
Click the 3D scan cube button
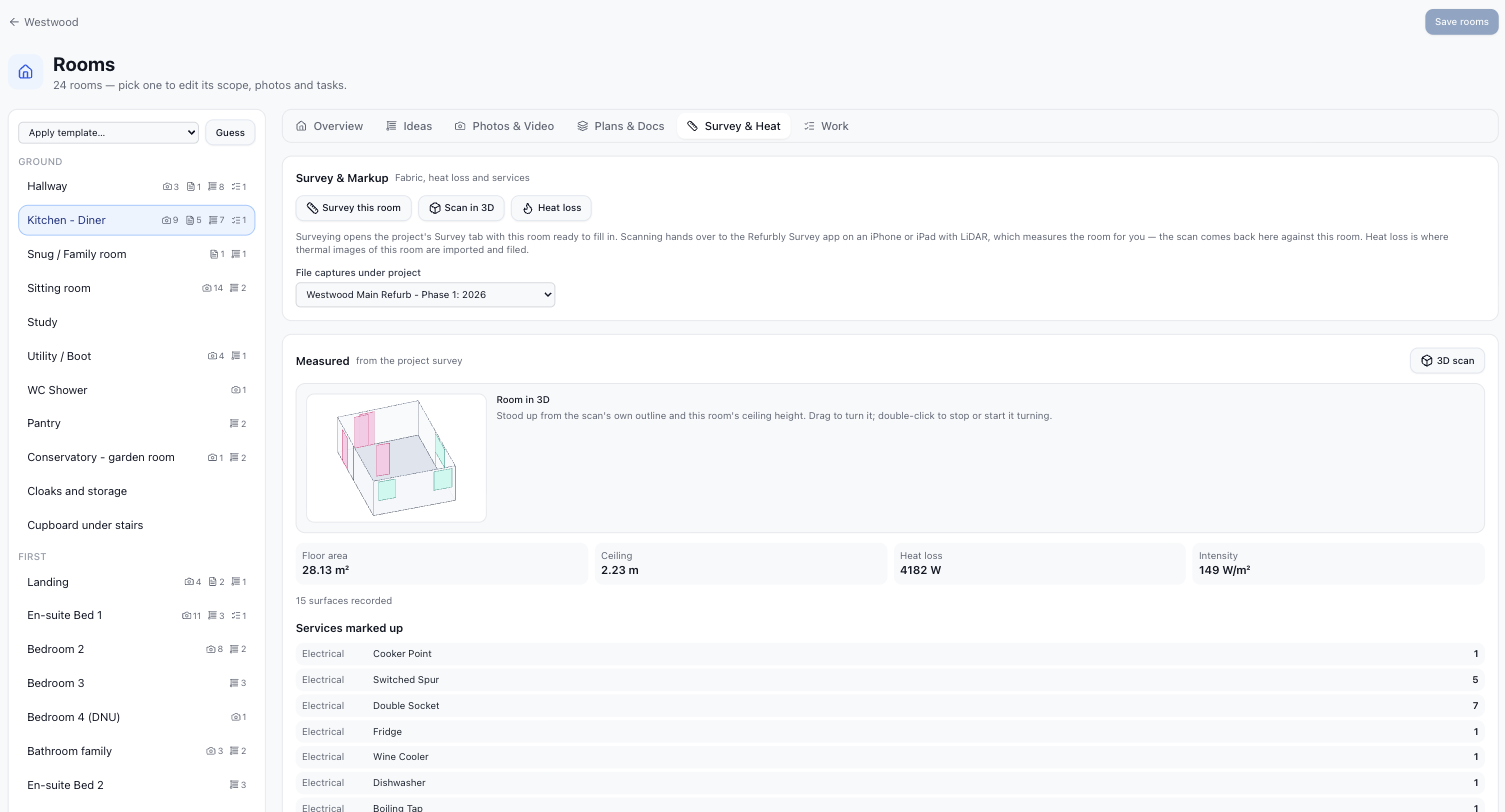coord(1447,361)
